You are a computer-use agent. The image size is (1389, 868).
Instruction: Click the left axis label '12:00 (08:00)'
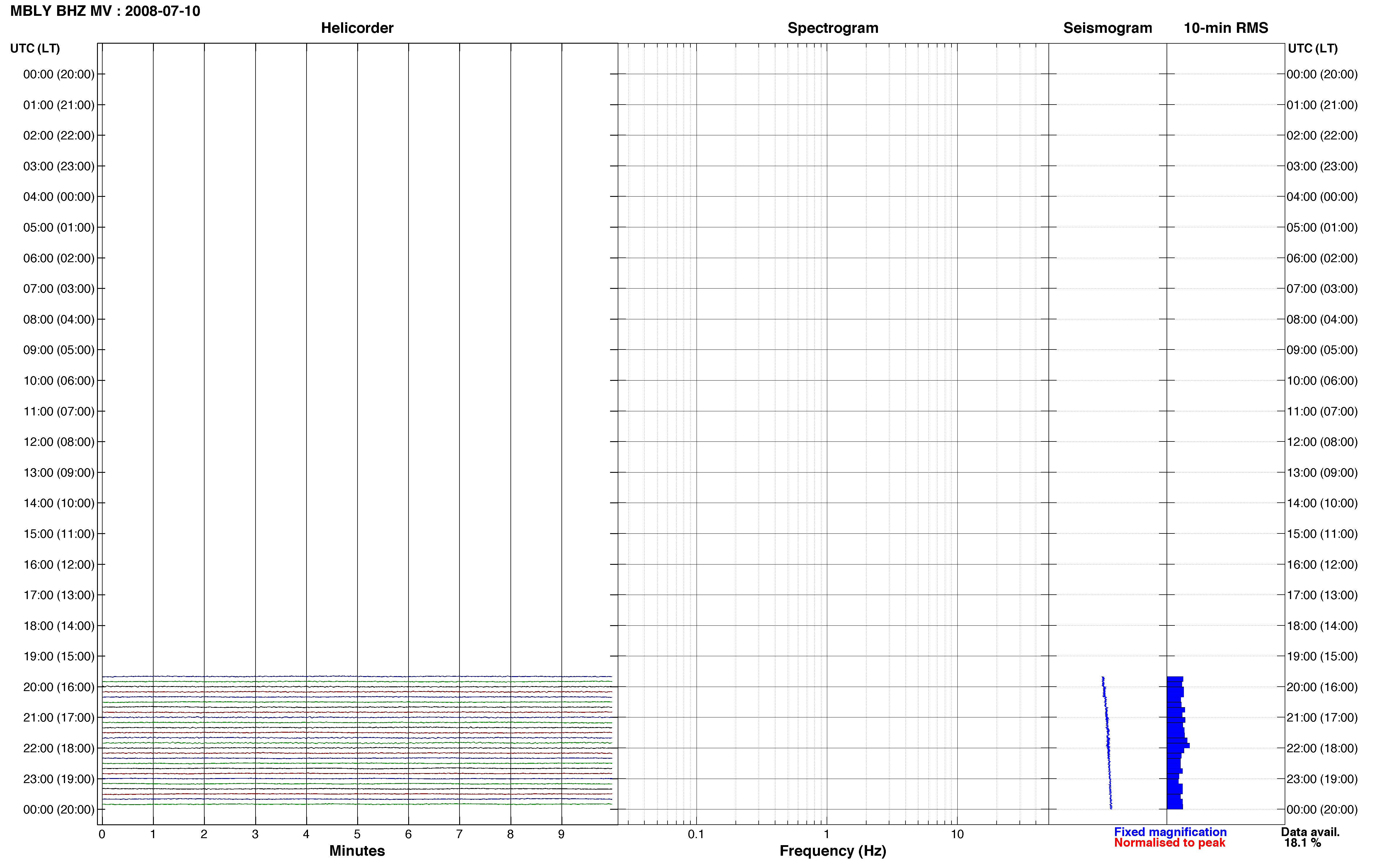click(x=59, y=442)
